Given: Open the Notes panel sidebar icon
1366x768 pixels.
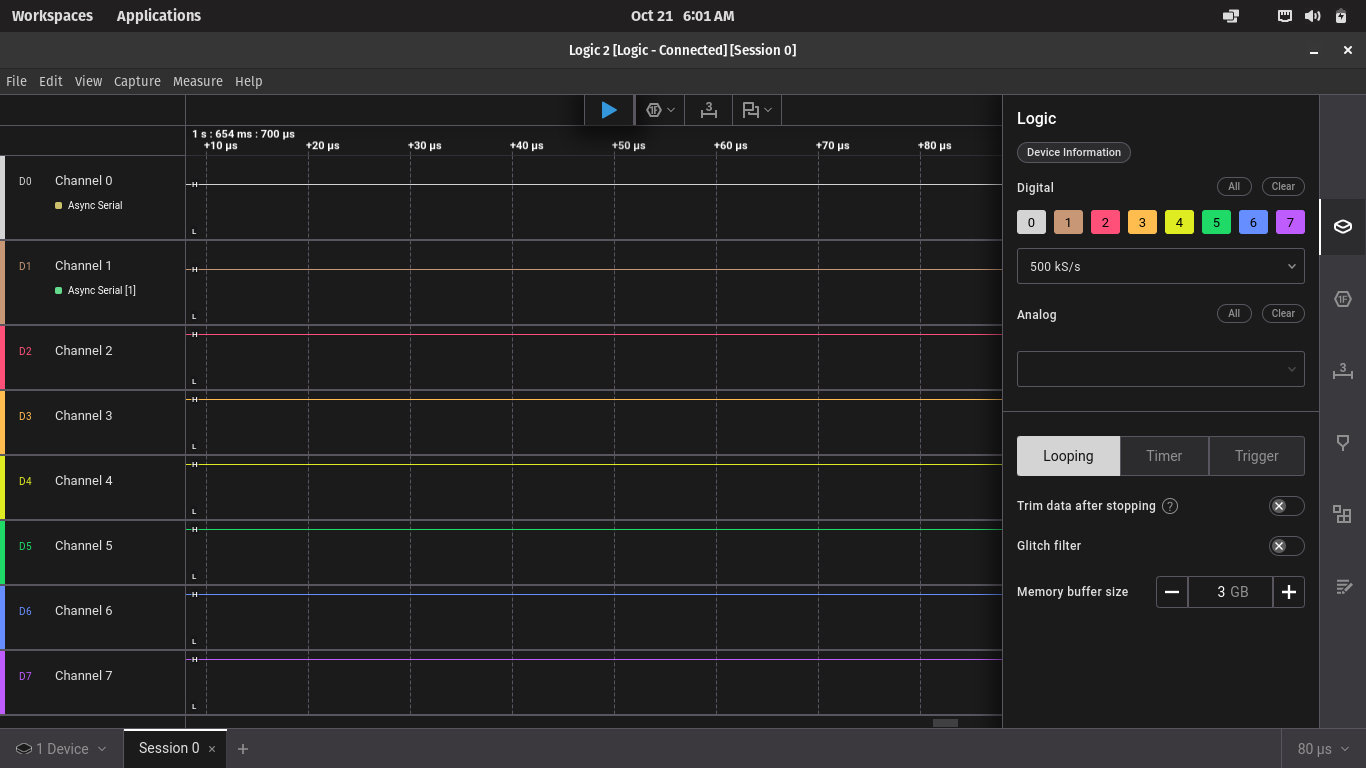Looking at the screenshot, I should point(1342,587).
